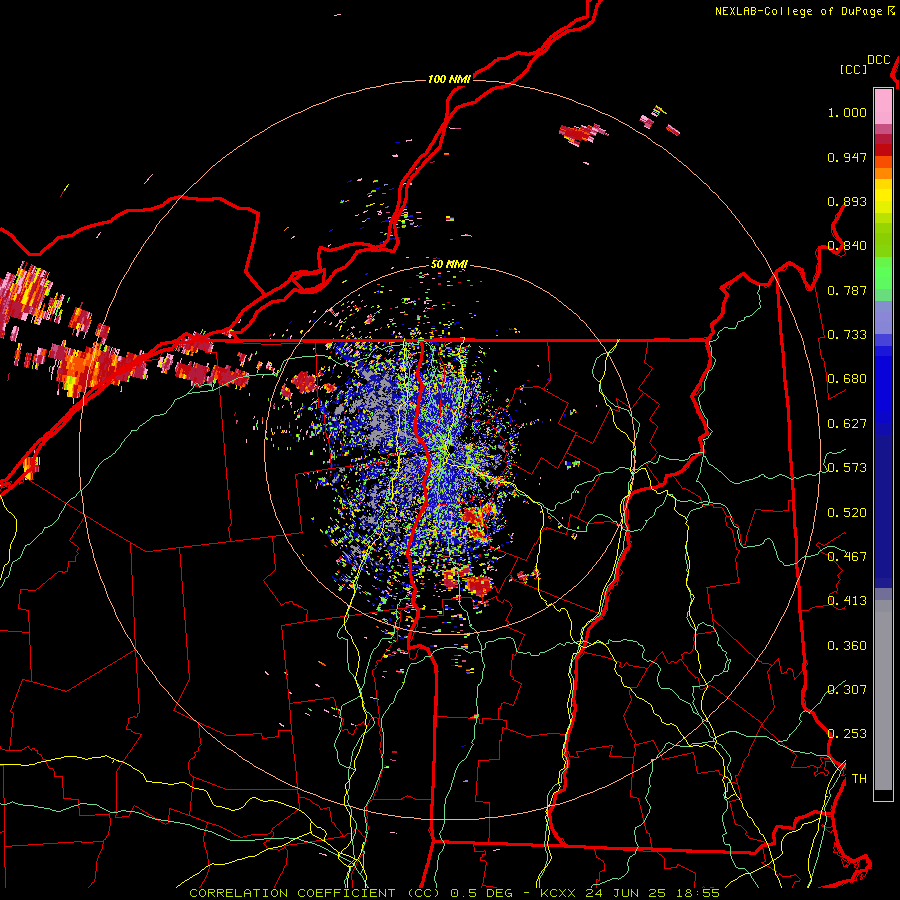Screen dimensions: 900x900
Task: Pick the light pink top color bar segment
Action: click(x=883, y=106)
